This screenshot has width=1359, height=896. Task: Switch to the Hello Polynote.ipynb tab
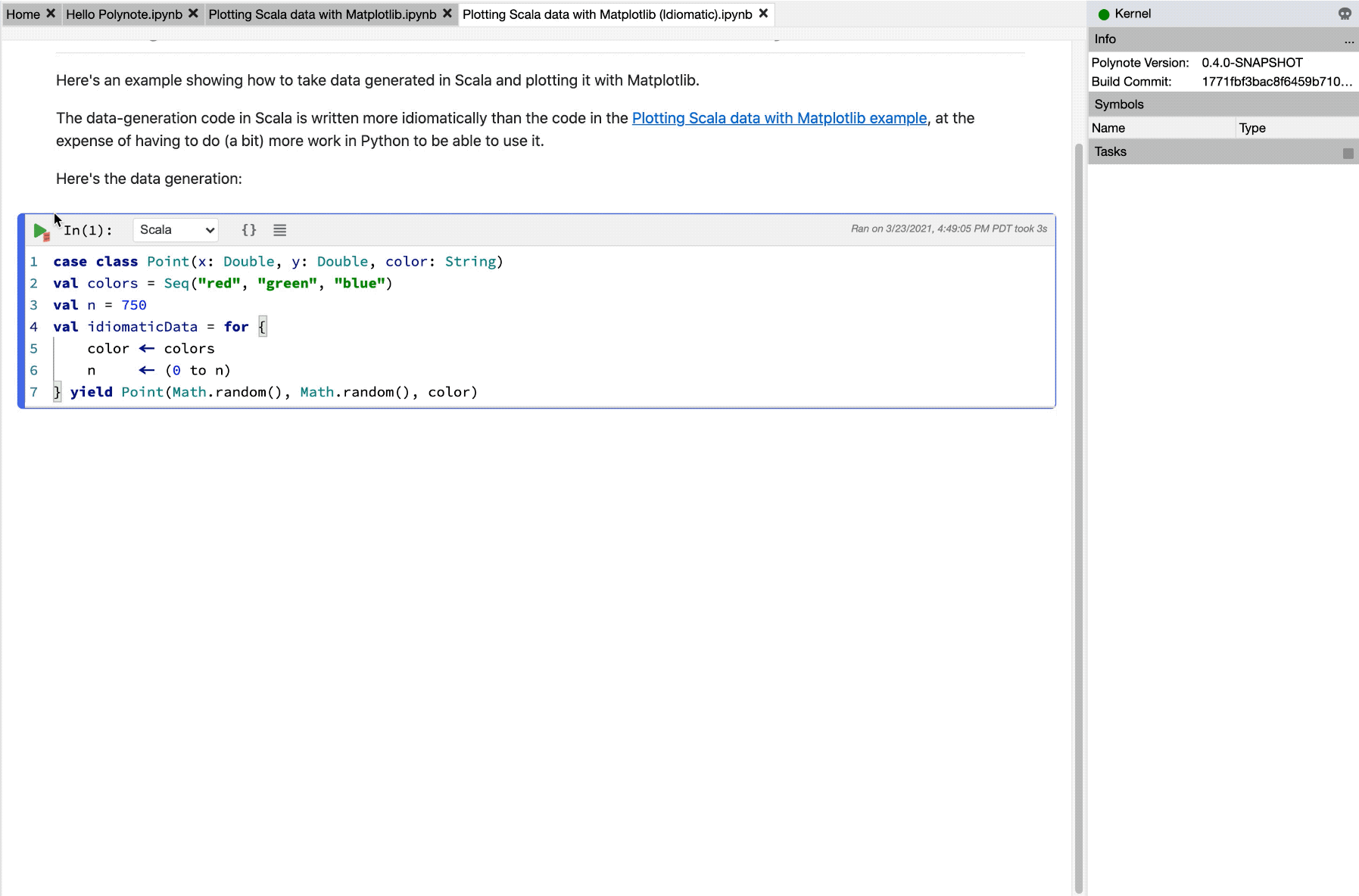point(125,13)
